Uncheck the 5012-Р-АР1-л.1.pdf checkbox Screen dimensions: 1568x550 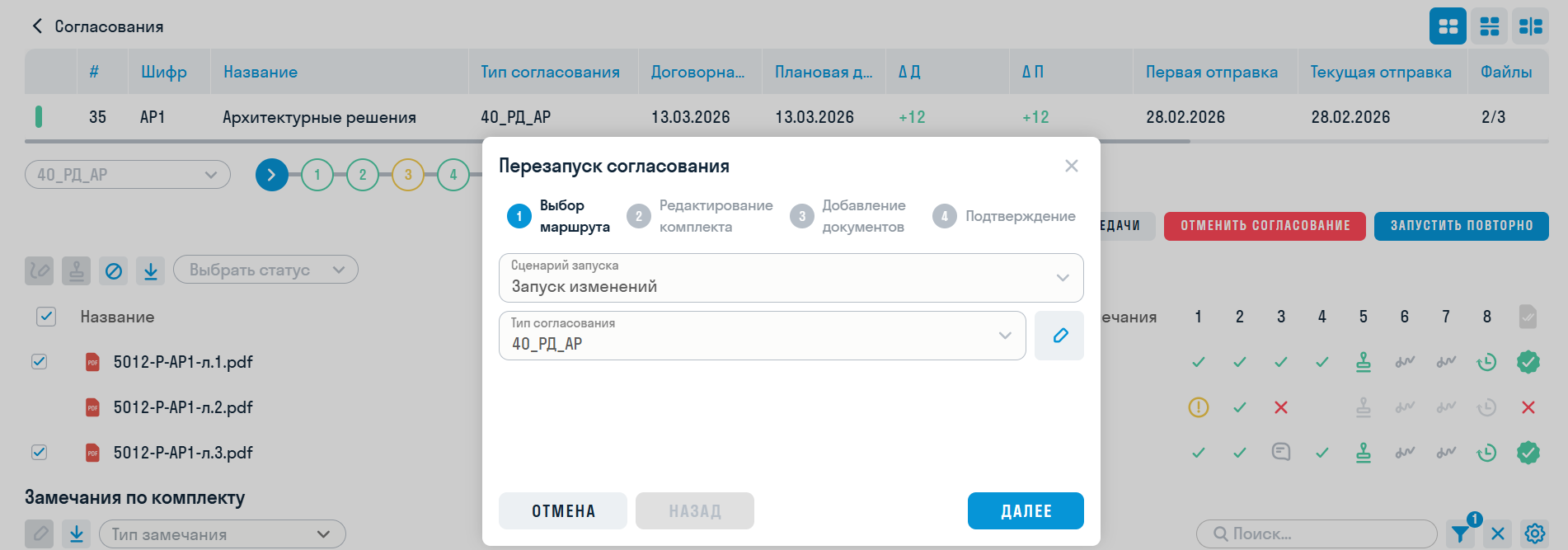[39, 362]
